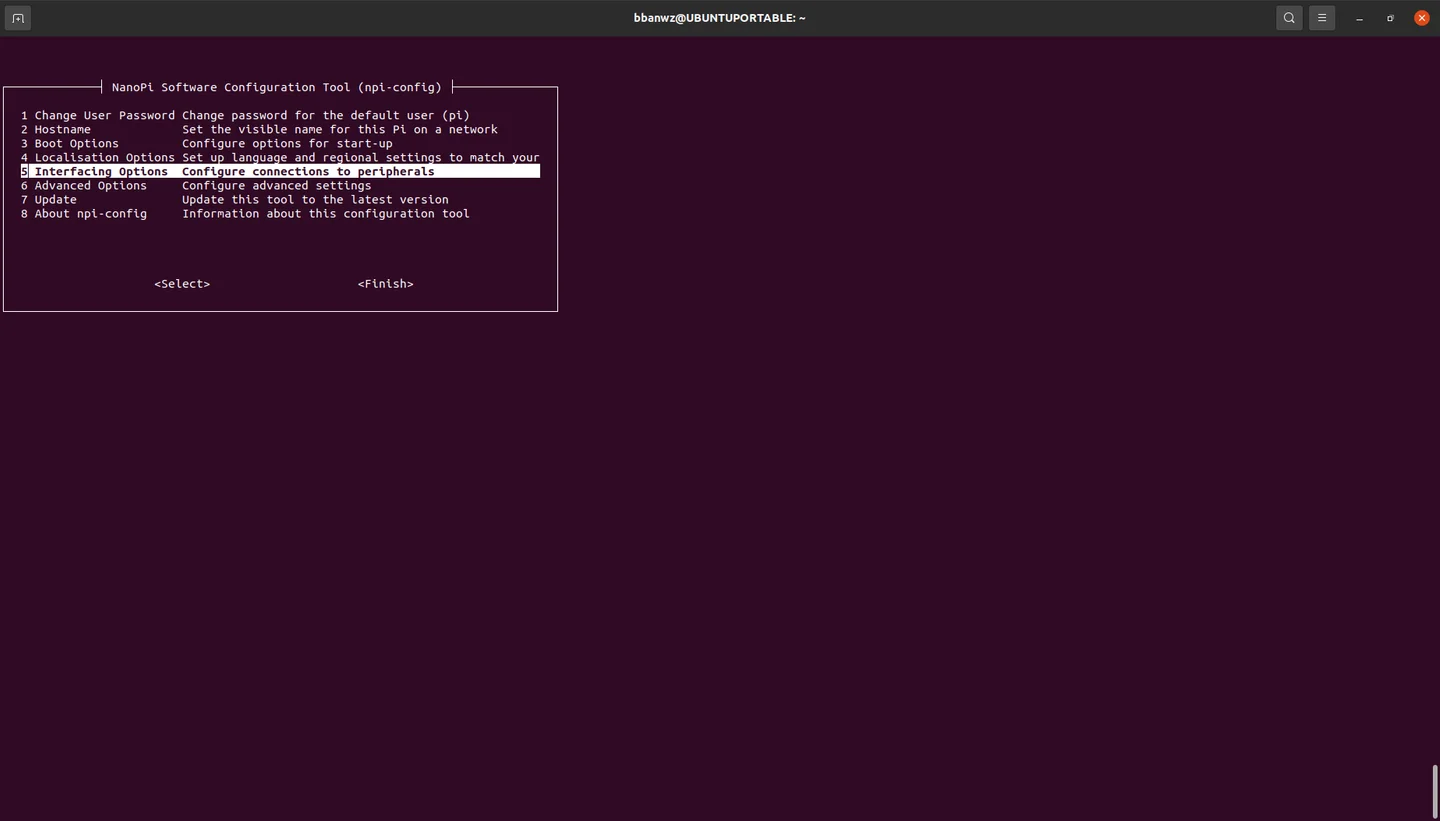Click 'Update this tool to the latest version' text
The image size is (1440, 821).
coord(315,199)
